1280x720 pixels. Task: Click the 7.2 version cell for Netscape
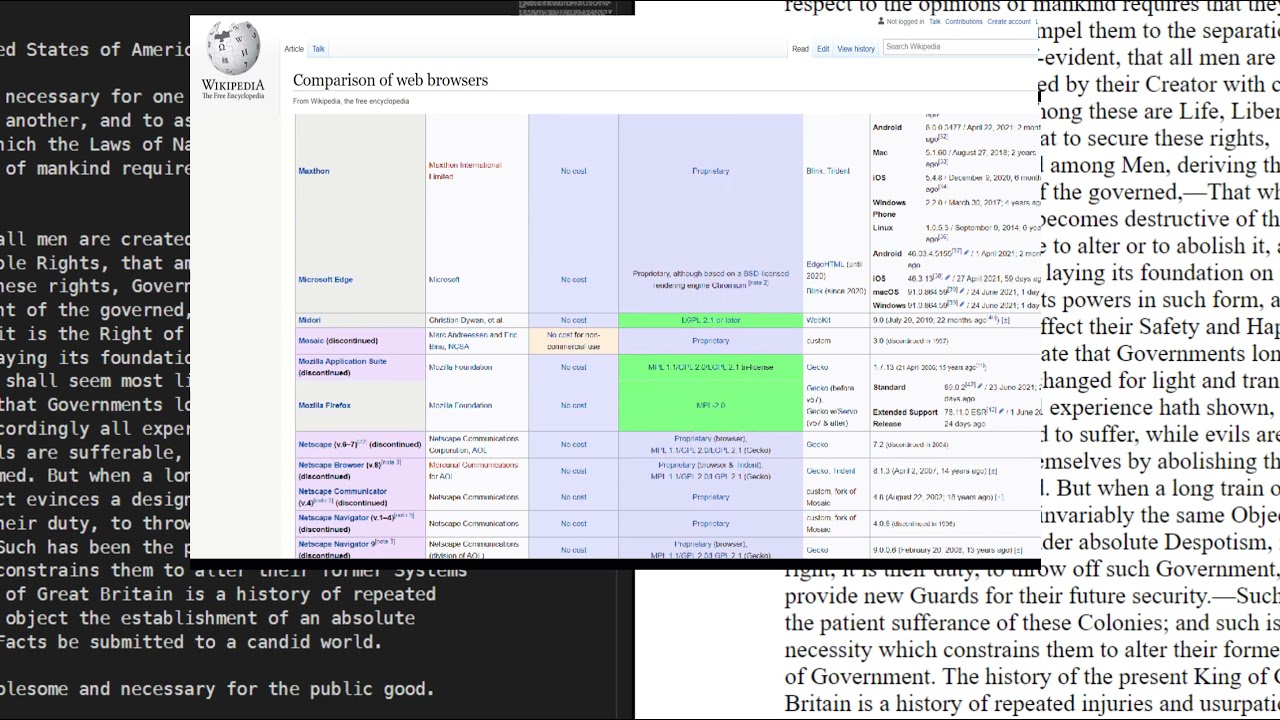(x=954, y=445)
